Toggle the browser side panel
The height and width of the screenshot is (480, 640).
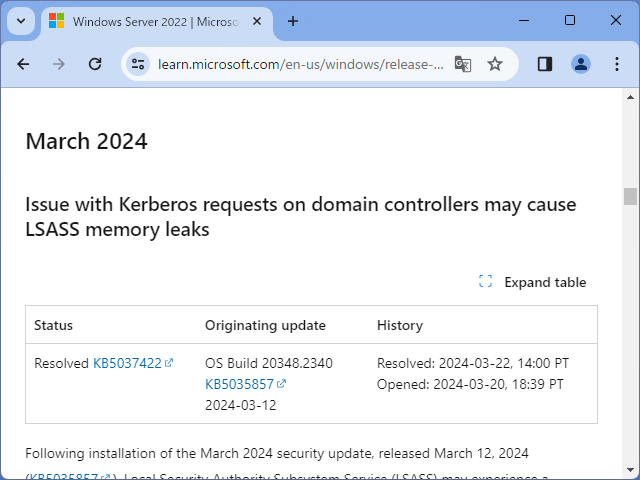point(545,64)
